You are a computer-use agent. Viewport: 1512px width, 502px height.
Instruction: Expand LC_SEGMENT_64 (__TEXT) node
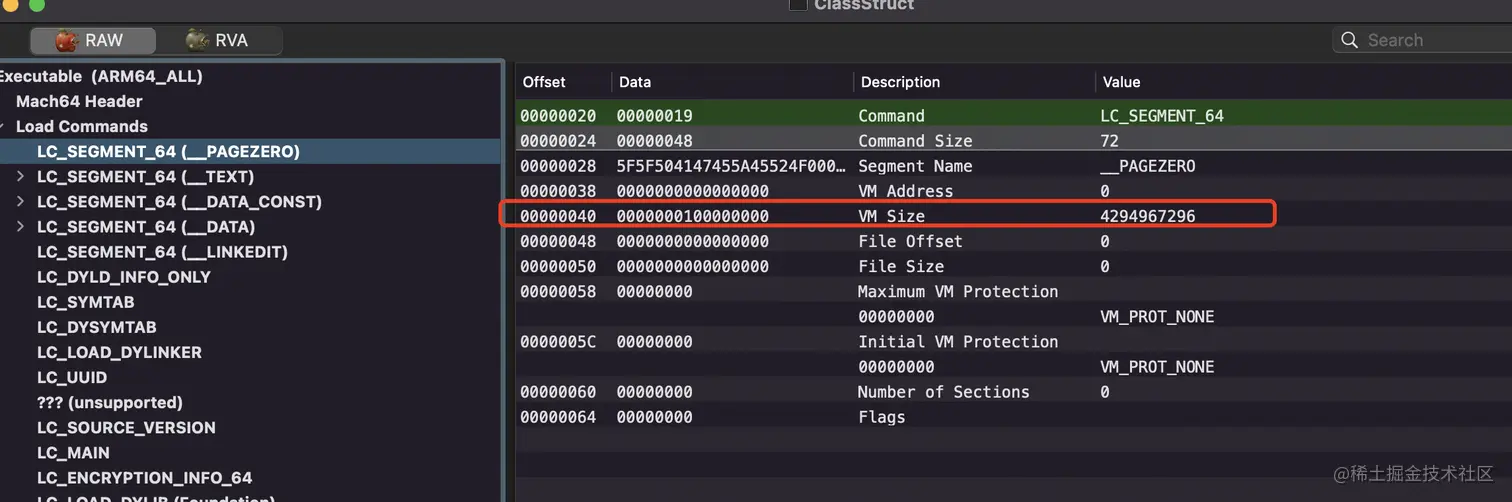21,177
